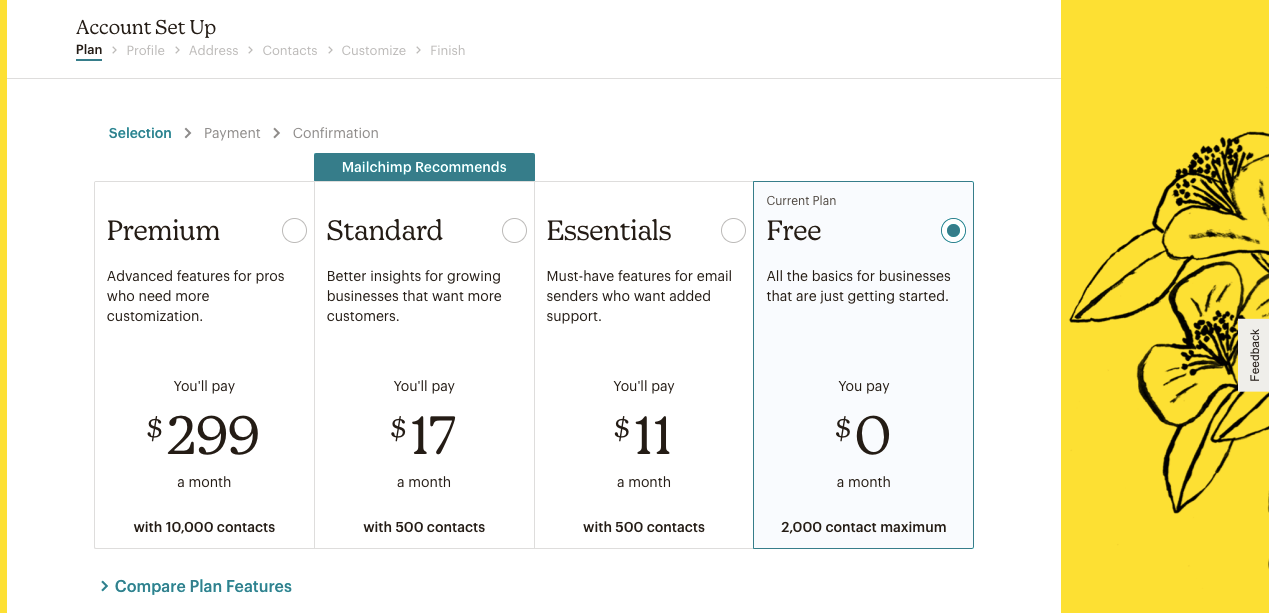Viewport: 1269px width, 613px height.
Task: Click the Selection step link
Action: 139,133
